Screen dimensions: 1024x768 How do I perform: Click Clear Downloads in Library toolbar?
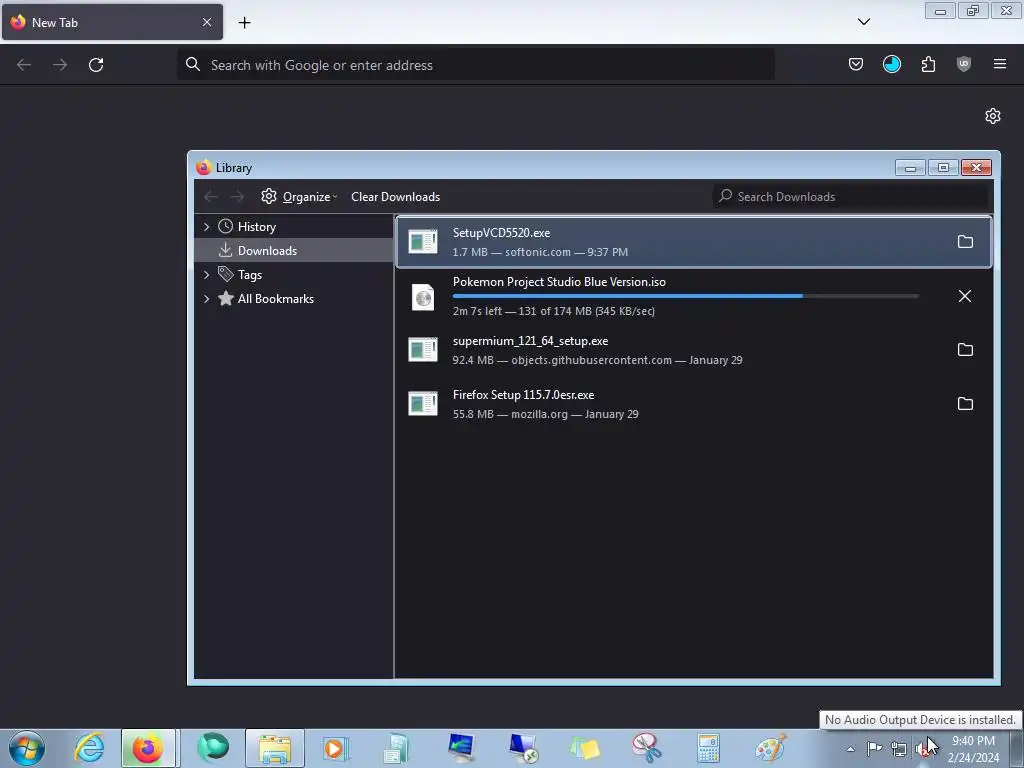tap(395, 197)
